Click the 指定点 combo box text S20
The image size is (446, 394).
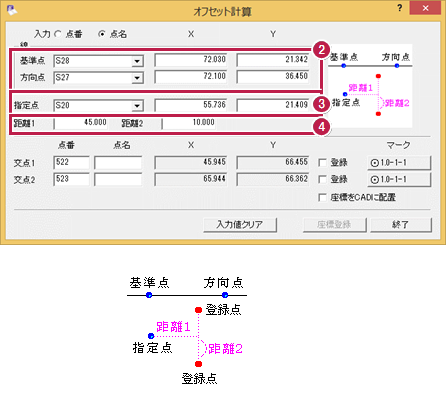pyautogui.click(x=62, y=105)
